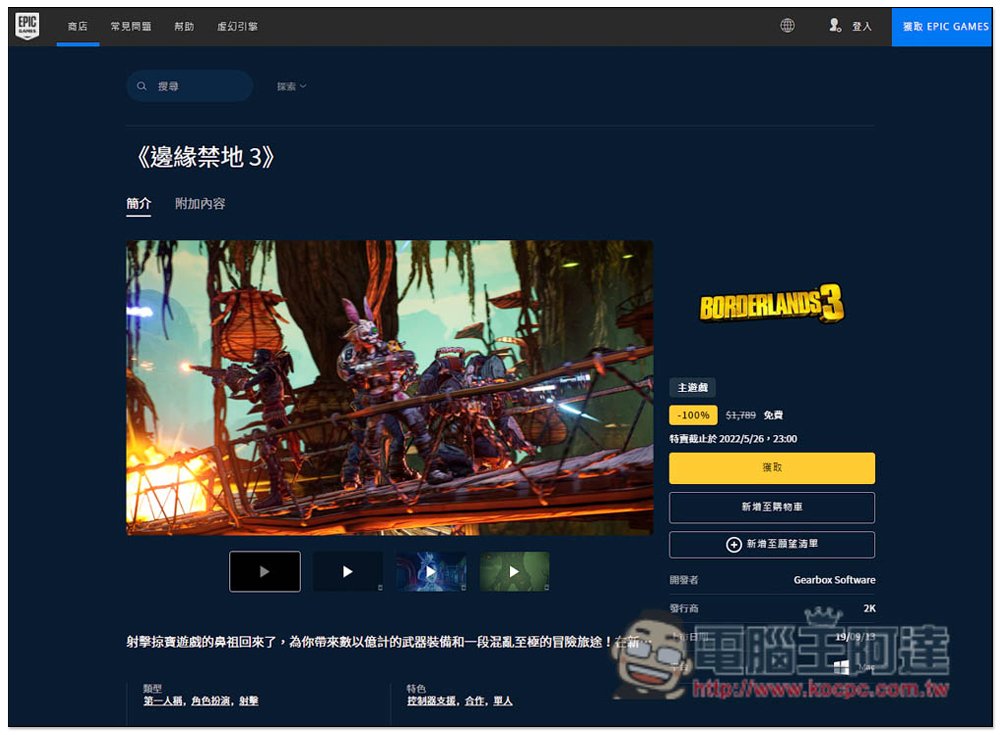Click the 2K publisher name

pos(869,608)
